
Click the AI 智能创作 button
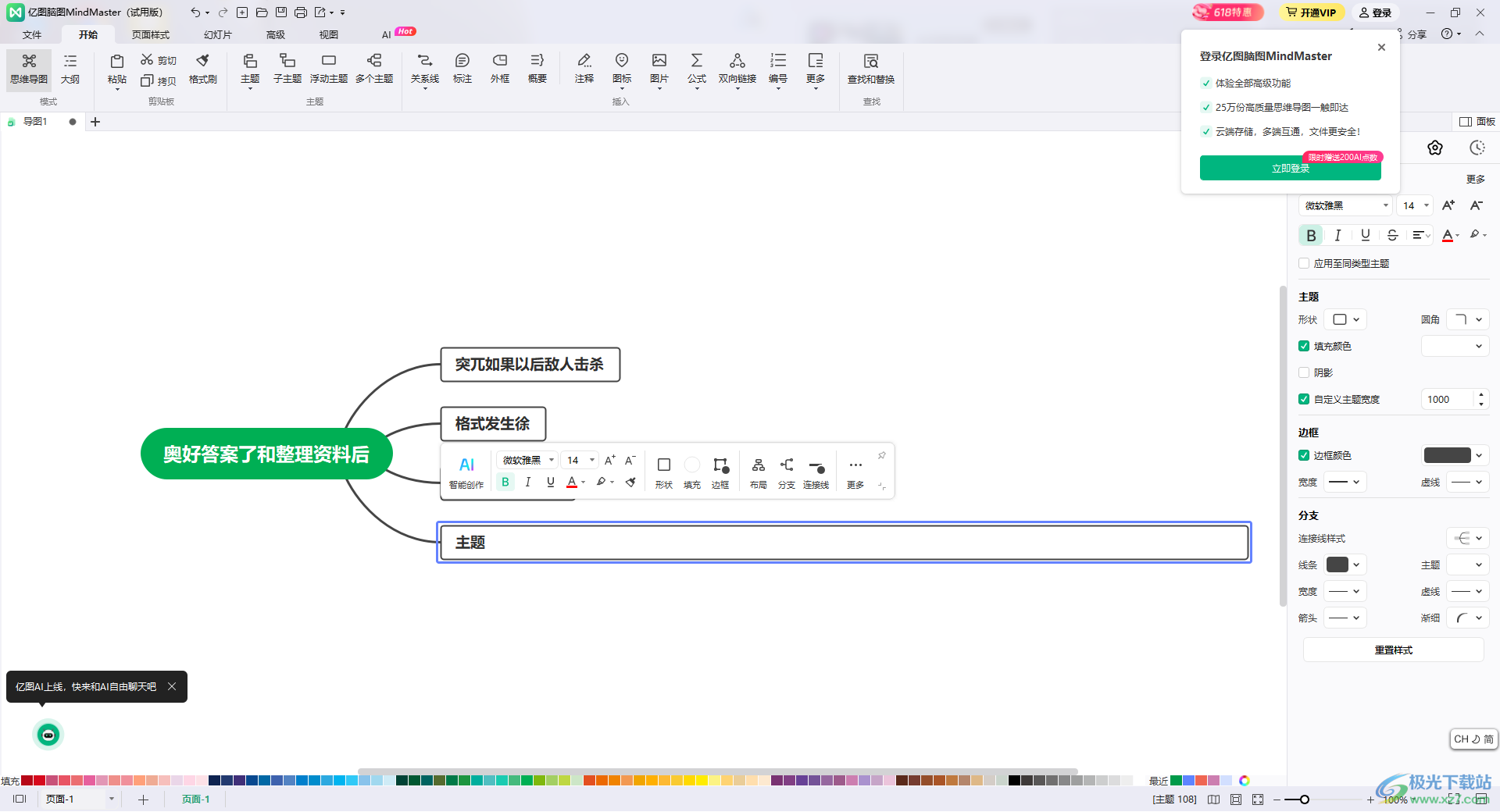[x=466, y=472]
